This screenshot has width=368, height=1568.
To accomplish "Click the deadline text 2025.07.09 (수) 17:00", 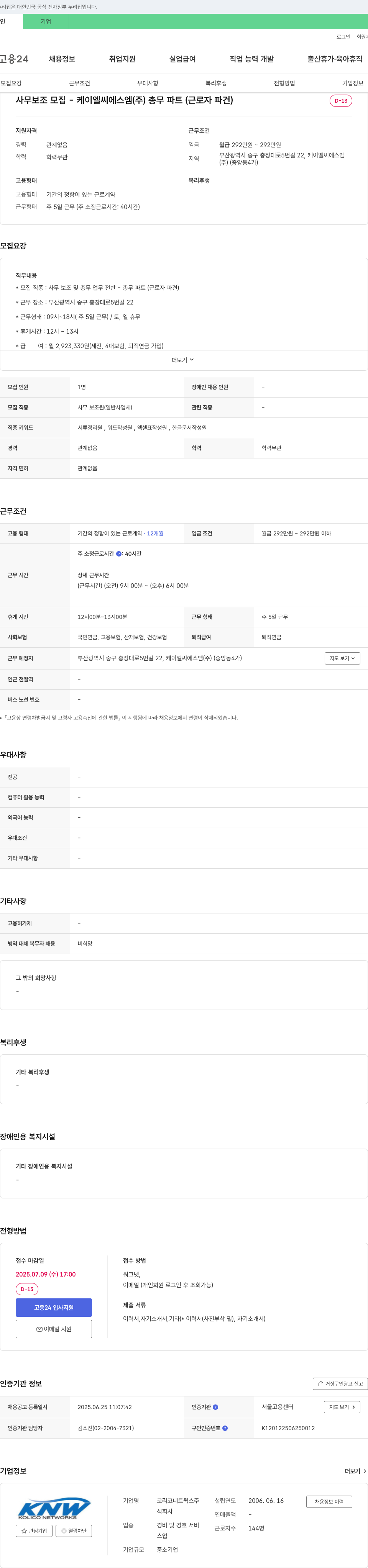I will (x=46, y=1274).
